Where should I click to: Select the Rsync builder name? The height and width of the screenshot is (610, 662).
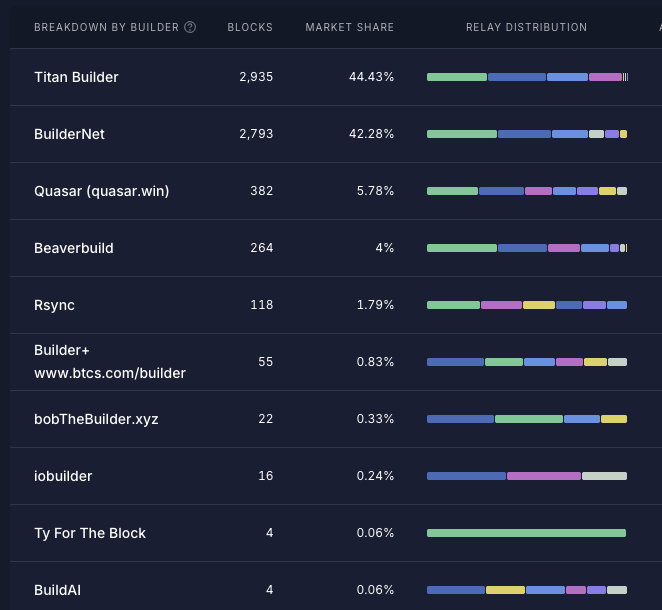click(x=54, y=305)
